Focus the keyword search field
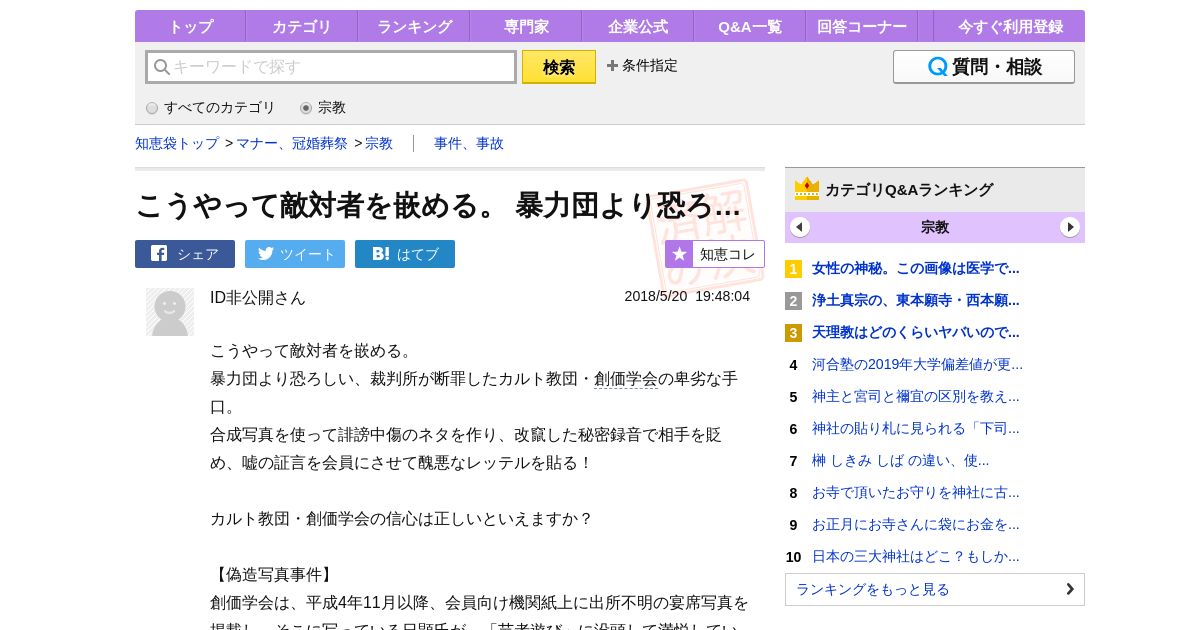The image size is (1200, 630). coord(331,67)
